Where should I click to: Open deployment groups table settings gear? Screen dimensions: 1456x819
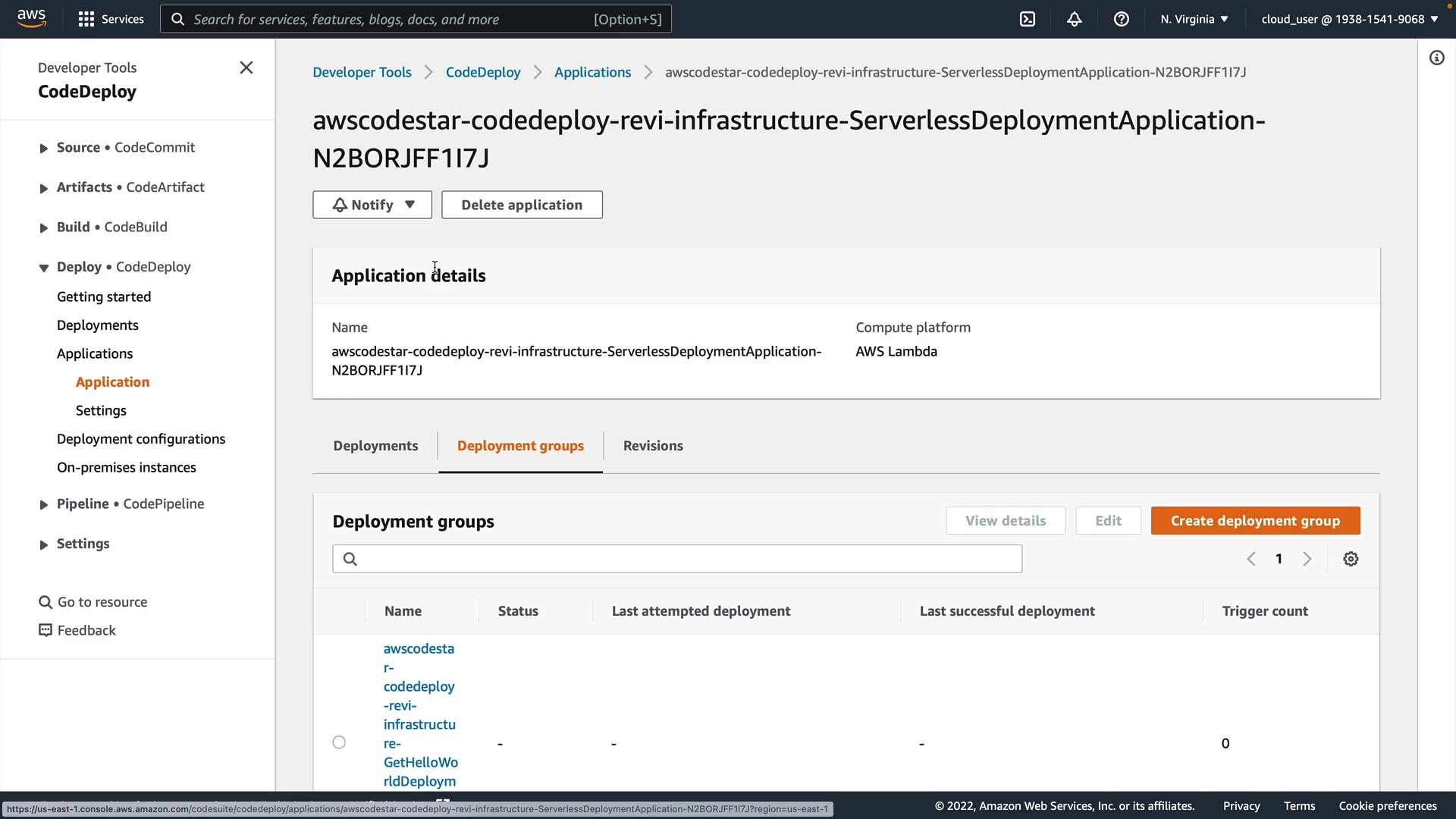point(1351,559)
